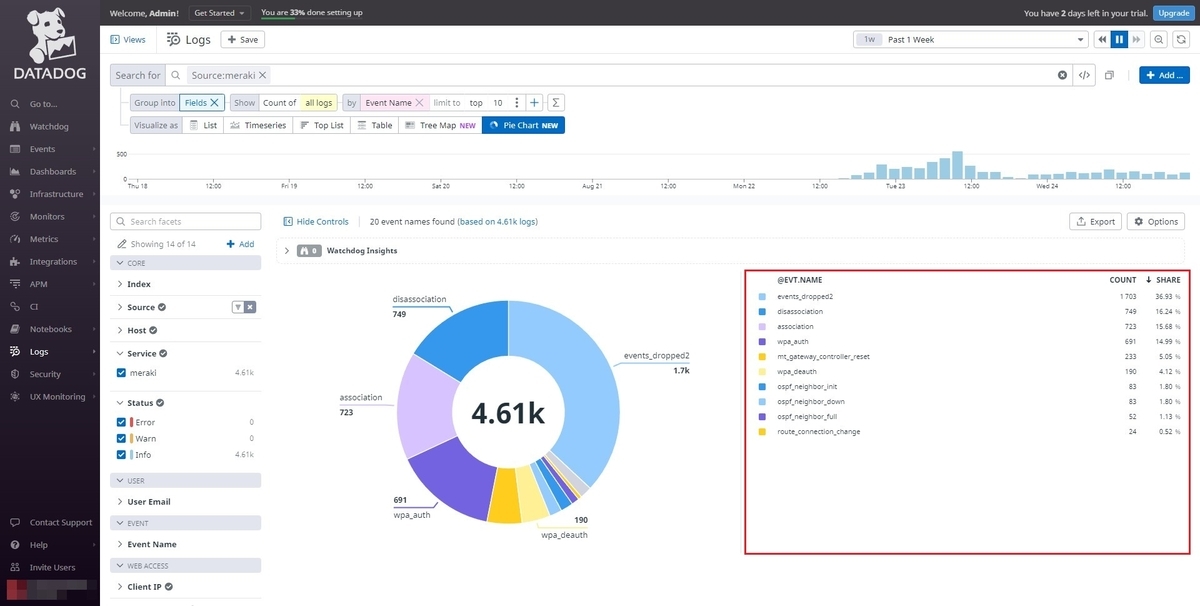Image resolution: width=1200 pixels, height=606 pixels.
Task: Click the events_dropped2 legend color swatch
Action: (762, 297)
